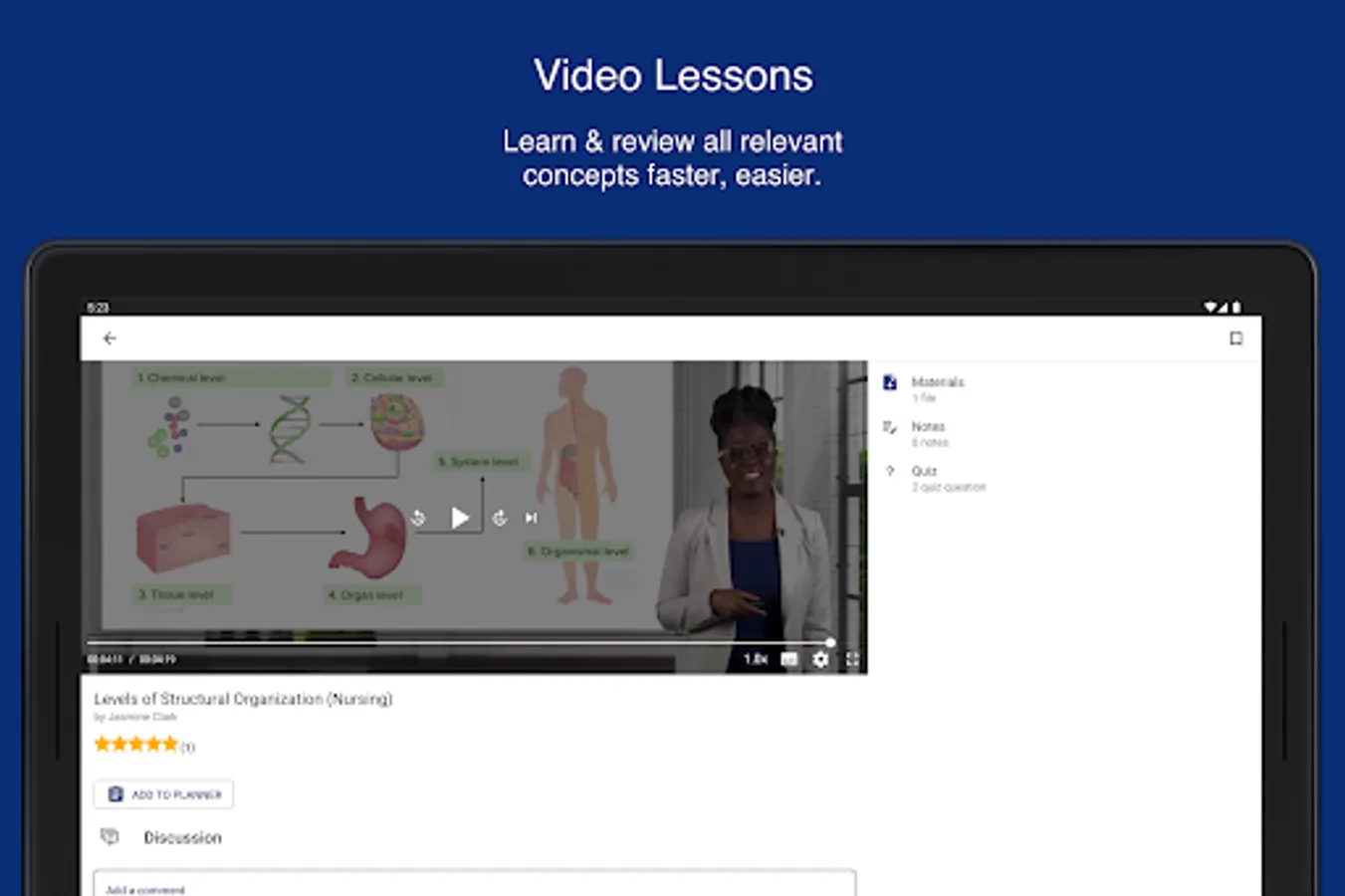
Task: Click the video elapsed time display
Action: tap(105, 659)
